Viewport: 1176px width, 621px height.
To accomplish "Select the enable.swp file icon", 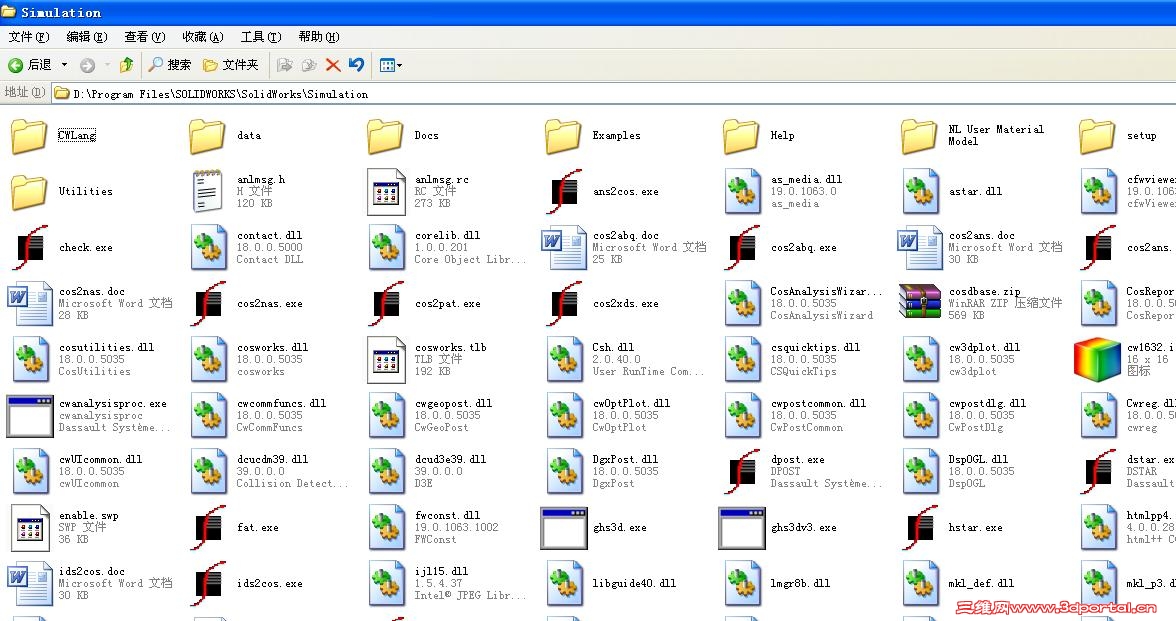I will [x=30, y=527].
